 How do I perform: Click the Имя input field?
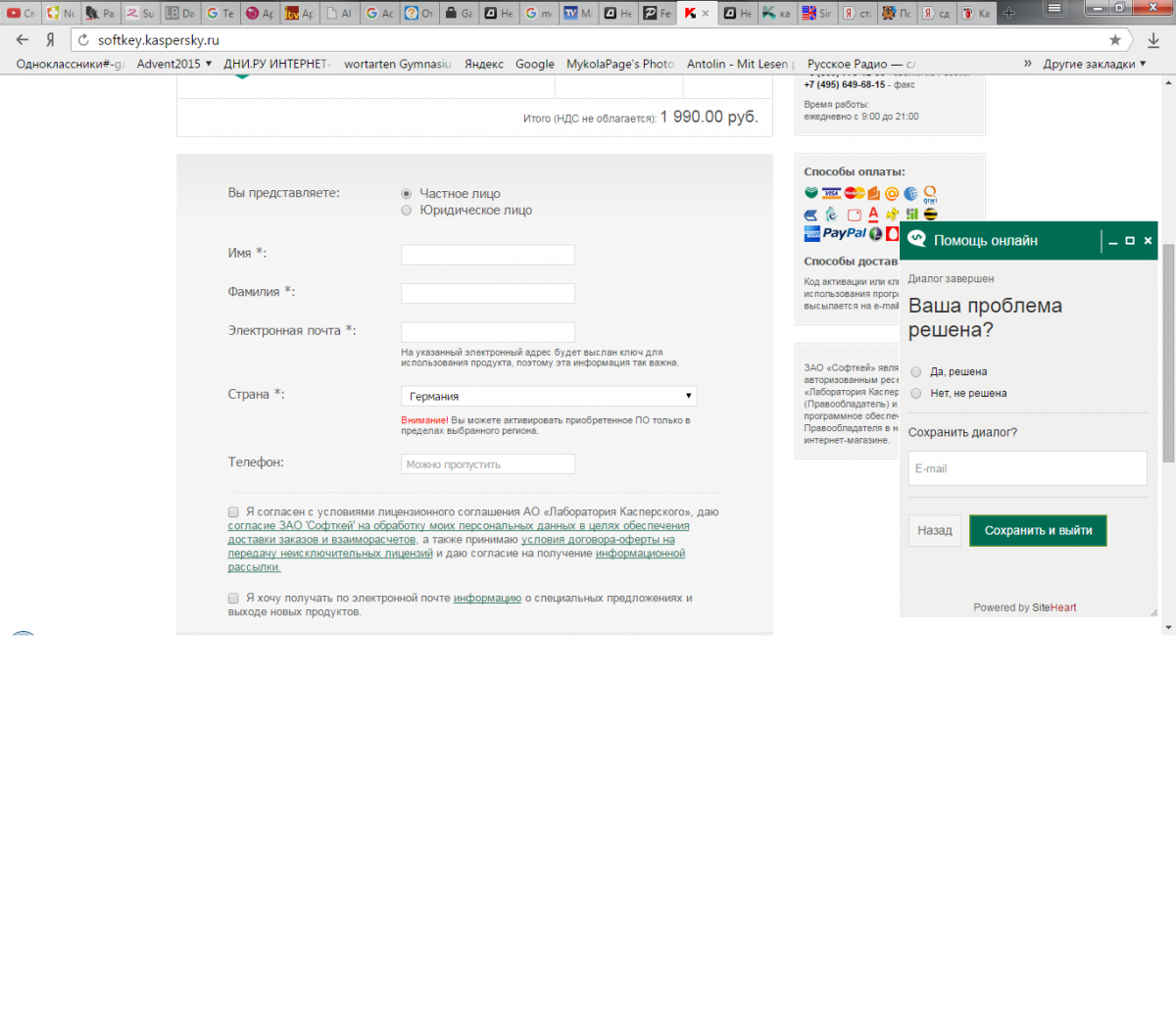click(x=488, y=255)
